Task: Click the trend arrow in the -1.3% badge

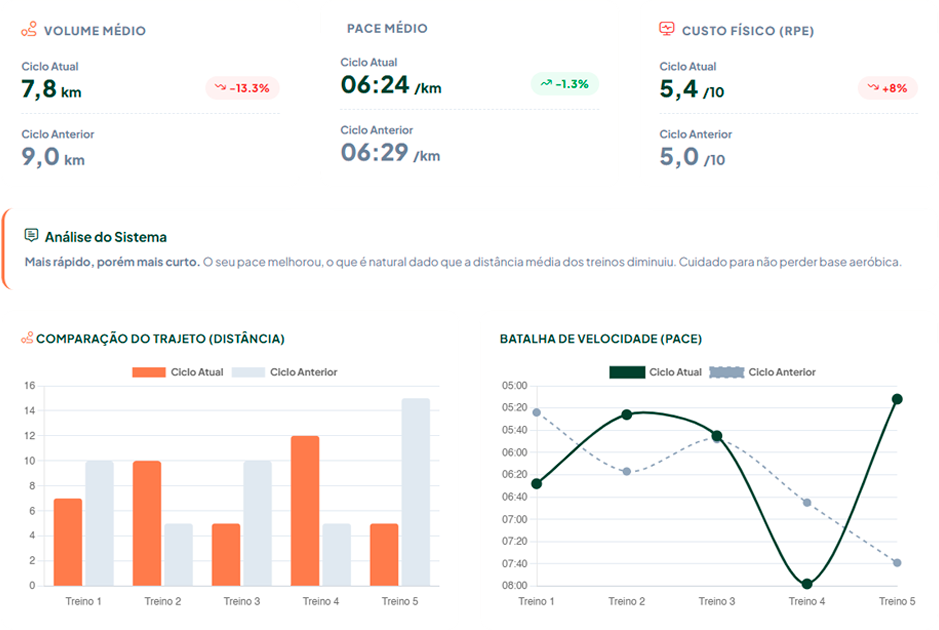Action: [x=546, y=84]
